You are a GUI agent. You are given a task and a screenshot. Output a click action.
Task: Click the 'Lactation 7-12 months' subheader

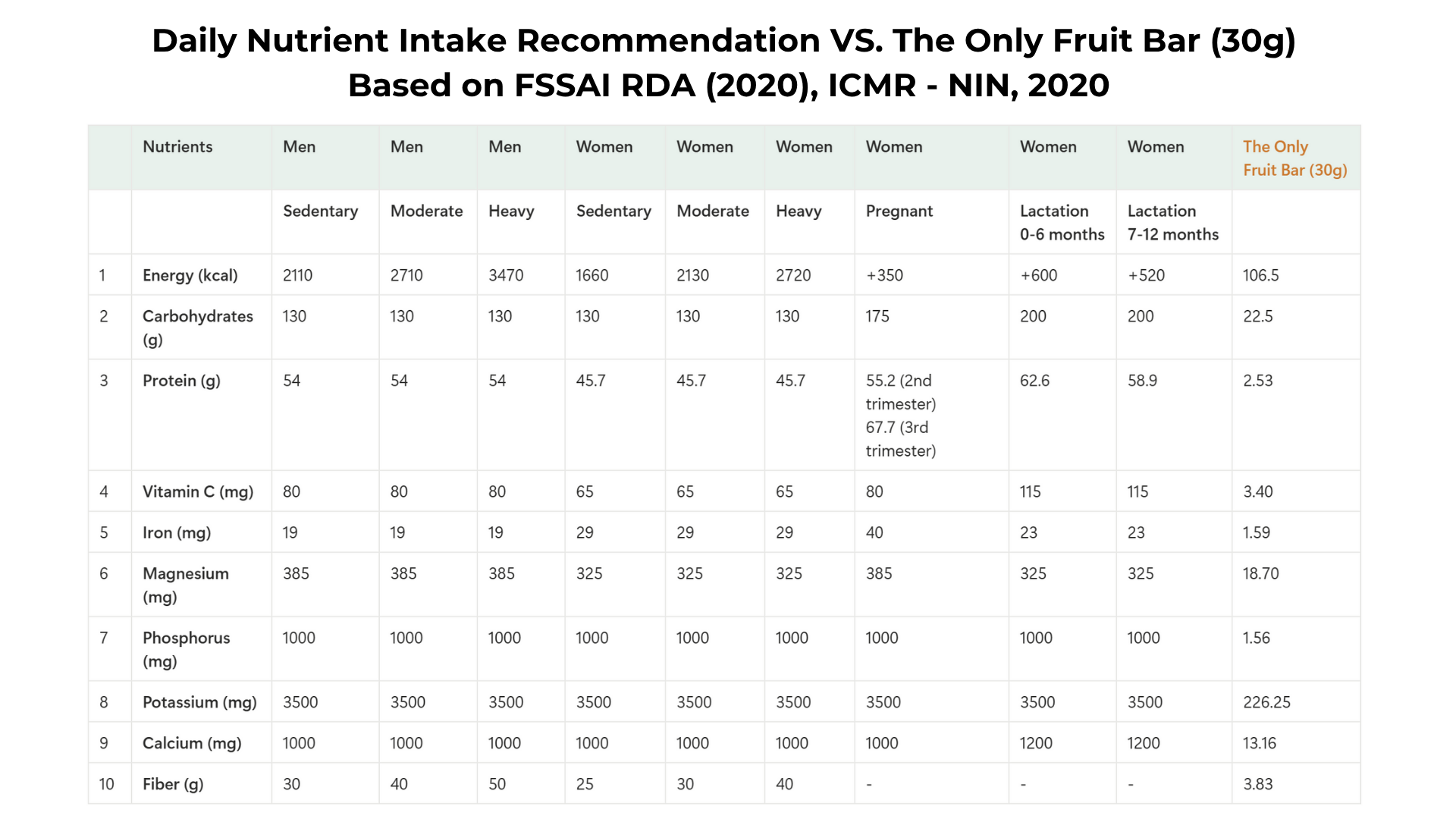coord(1172,223)
